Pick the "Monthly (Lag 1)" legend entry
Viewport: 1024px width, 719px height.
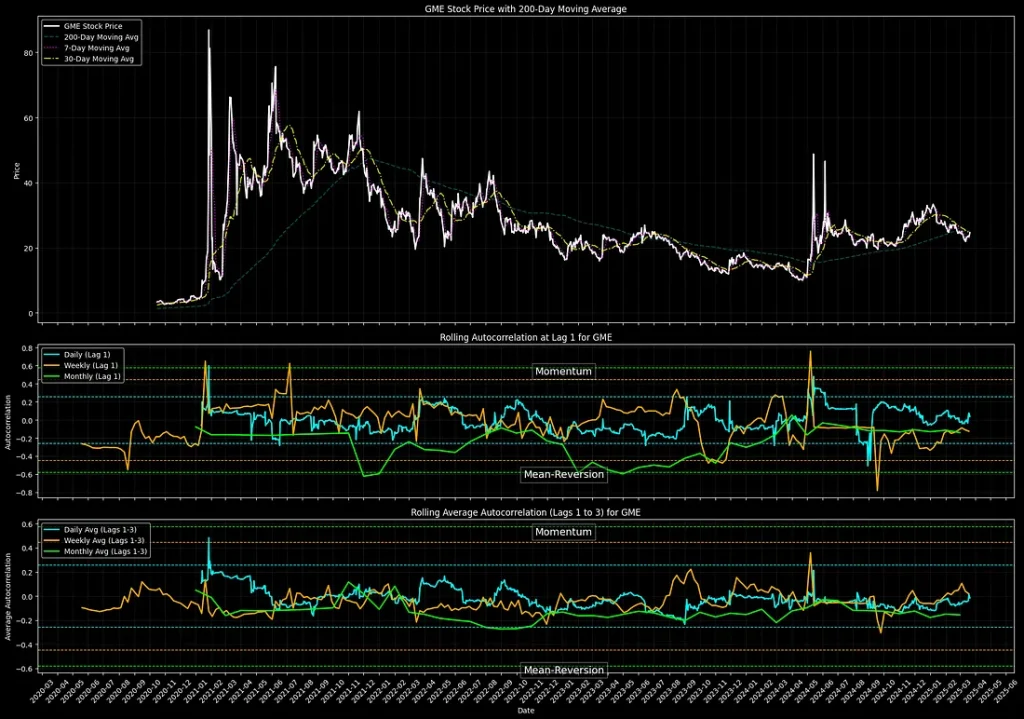pyautogui.click(x=82, y=376)
